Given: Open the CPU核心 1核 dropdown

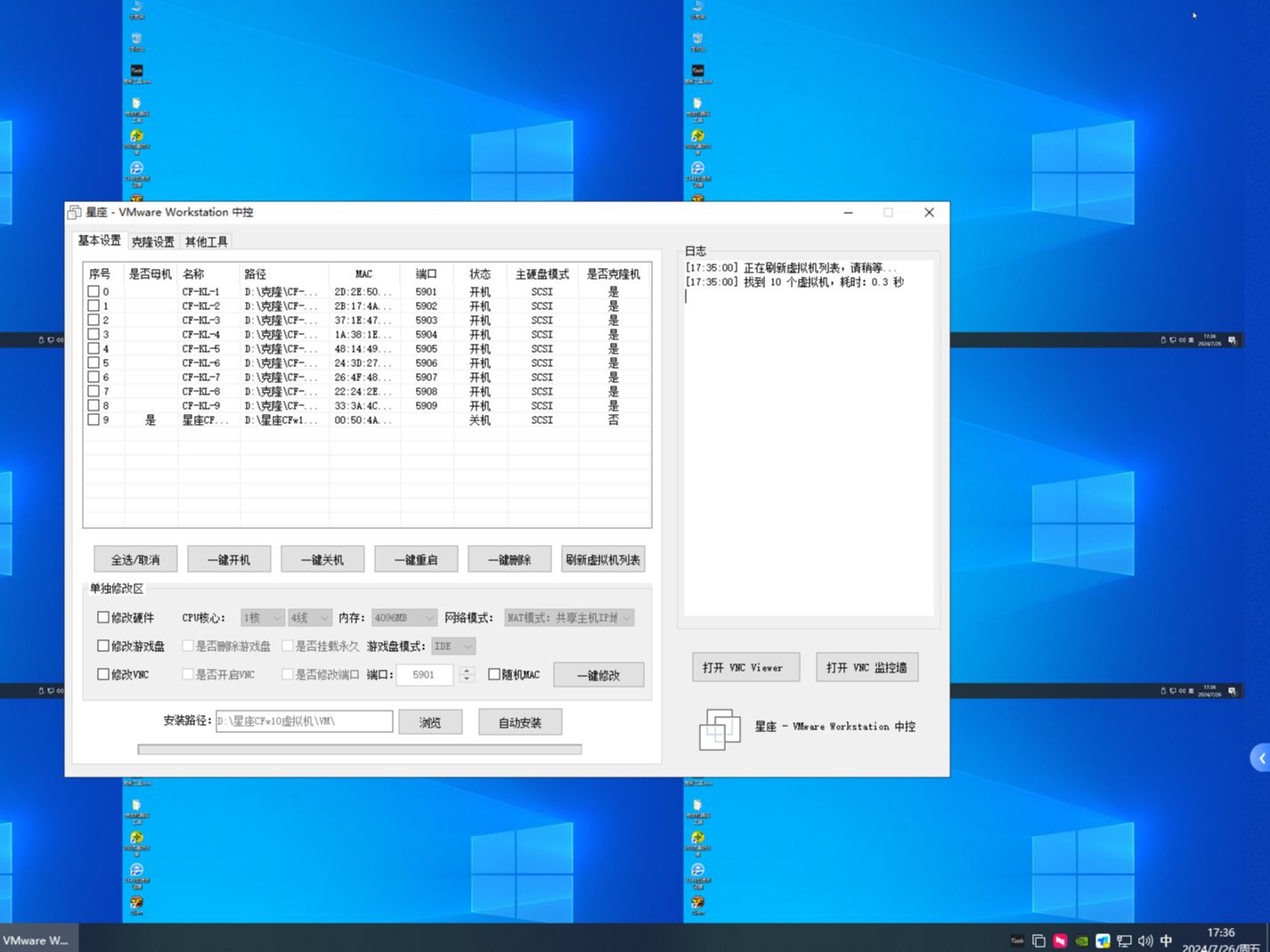Looking at the screenshot, I should (x=262, y=617).
